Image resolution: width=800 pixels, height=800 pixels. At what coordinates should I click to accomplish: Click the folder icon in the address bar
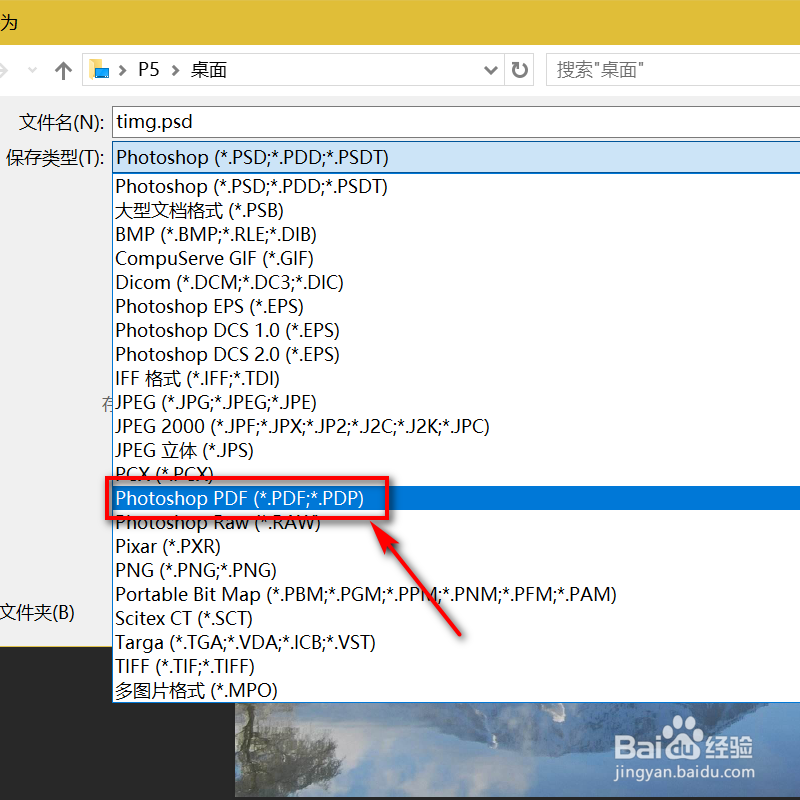pyautogui.click(x=99, y=70)
